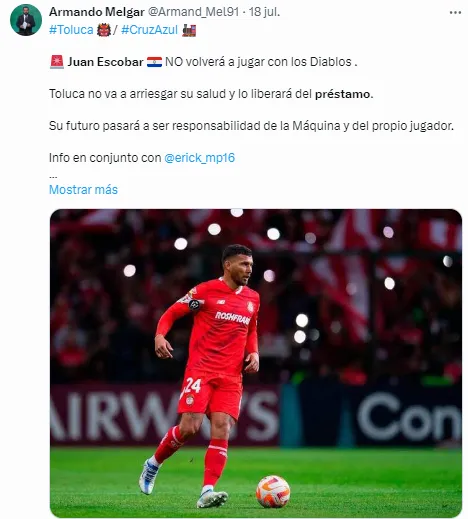Follow the #CruzAzul hashtag
The height and width of the screenshot is (519, 468).
(149, 30)
